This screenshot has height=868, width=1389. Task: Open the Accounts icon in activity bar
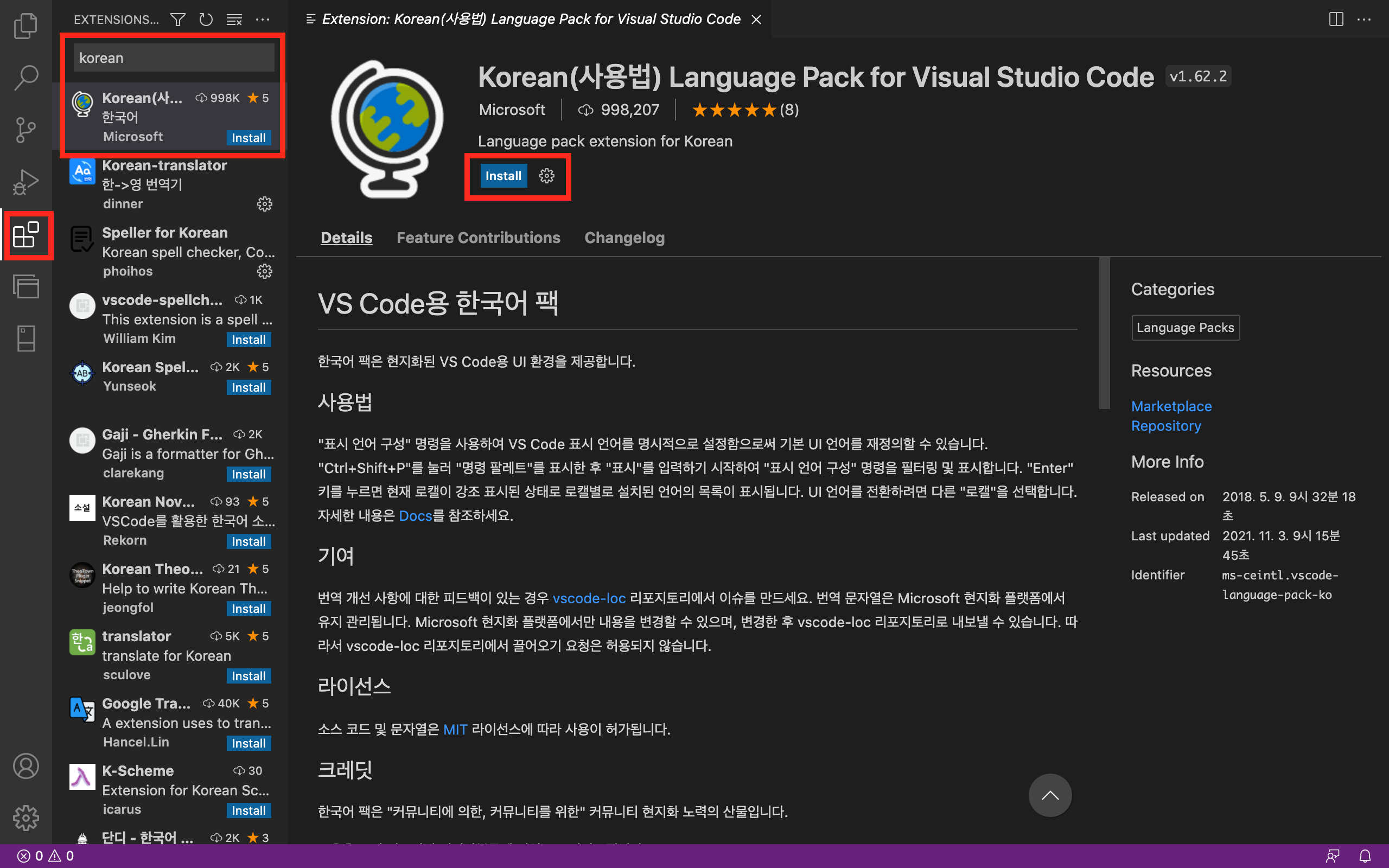pyautogui.click(x=26, y=767)
